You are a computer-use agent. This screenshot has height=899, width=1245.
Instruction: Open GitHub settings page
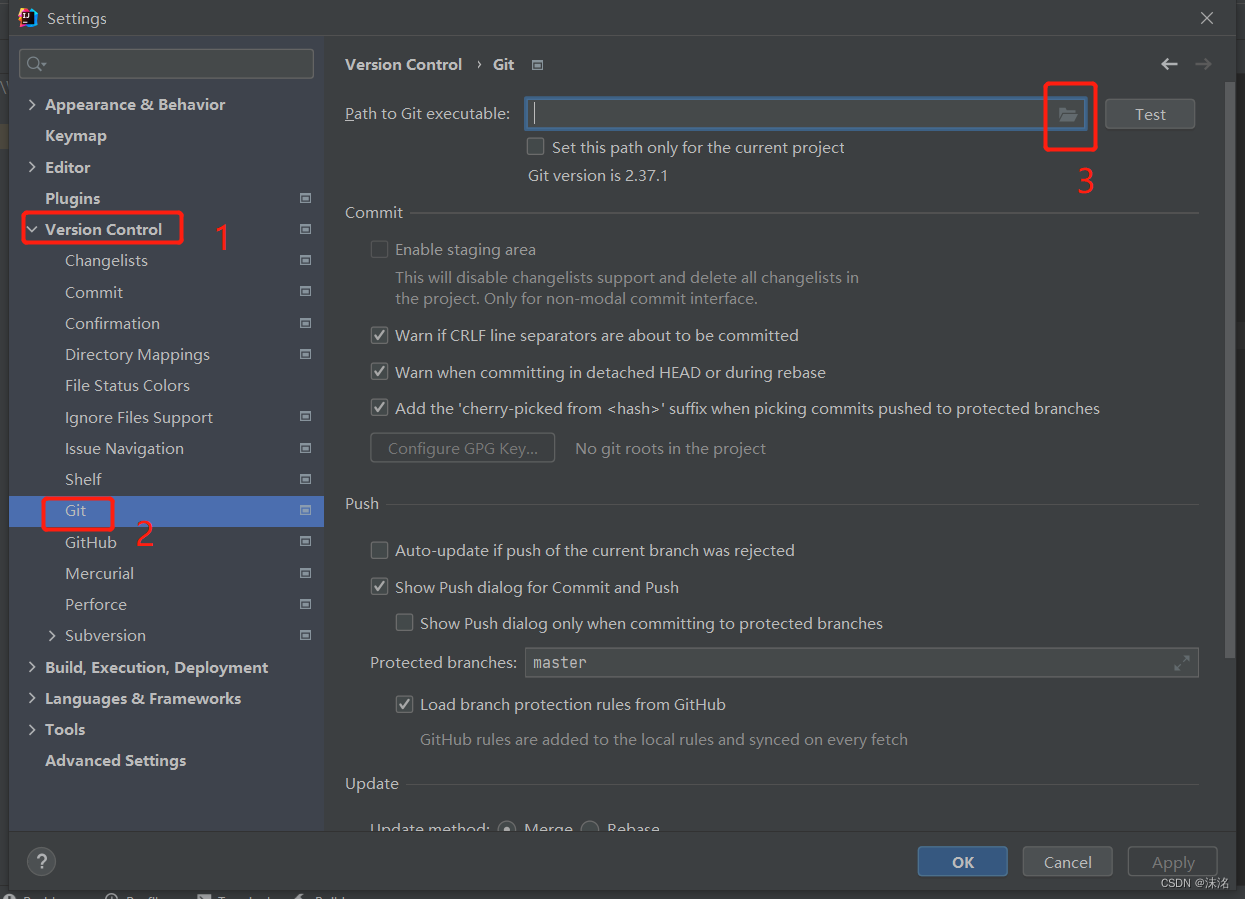[91, 542]
